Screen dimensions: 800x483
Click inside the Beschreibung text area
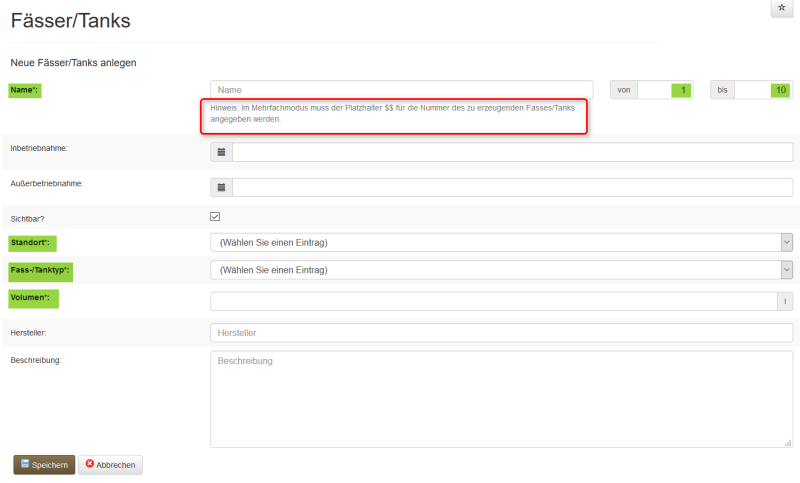point(501,398)
